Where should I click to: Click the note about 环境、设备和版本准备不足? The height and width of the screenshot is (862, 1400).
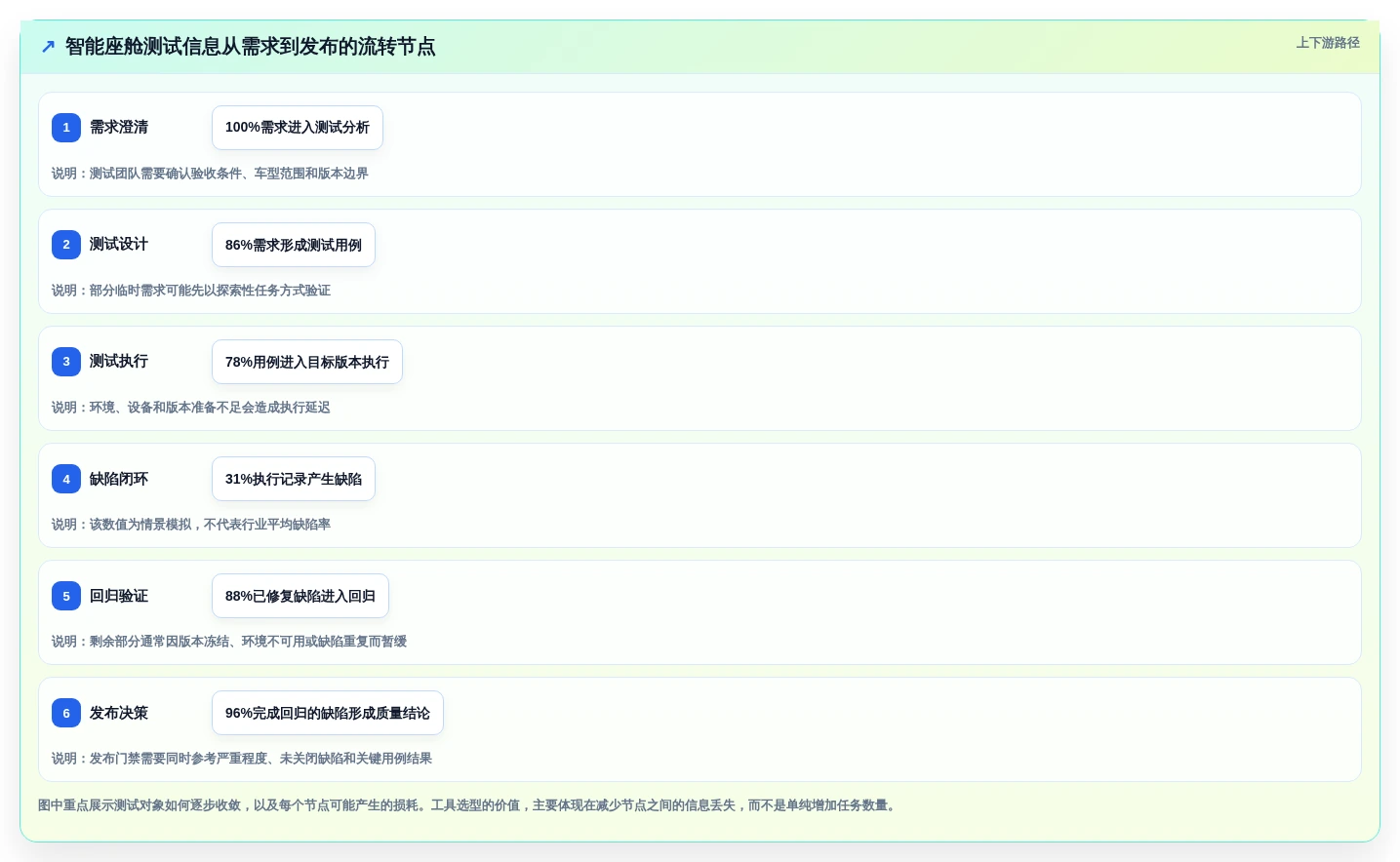(191, 408)
